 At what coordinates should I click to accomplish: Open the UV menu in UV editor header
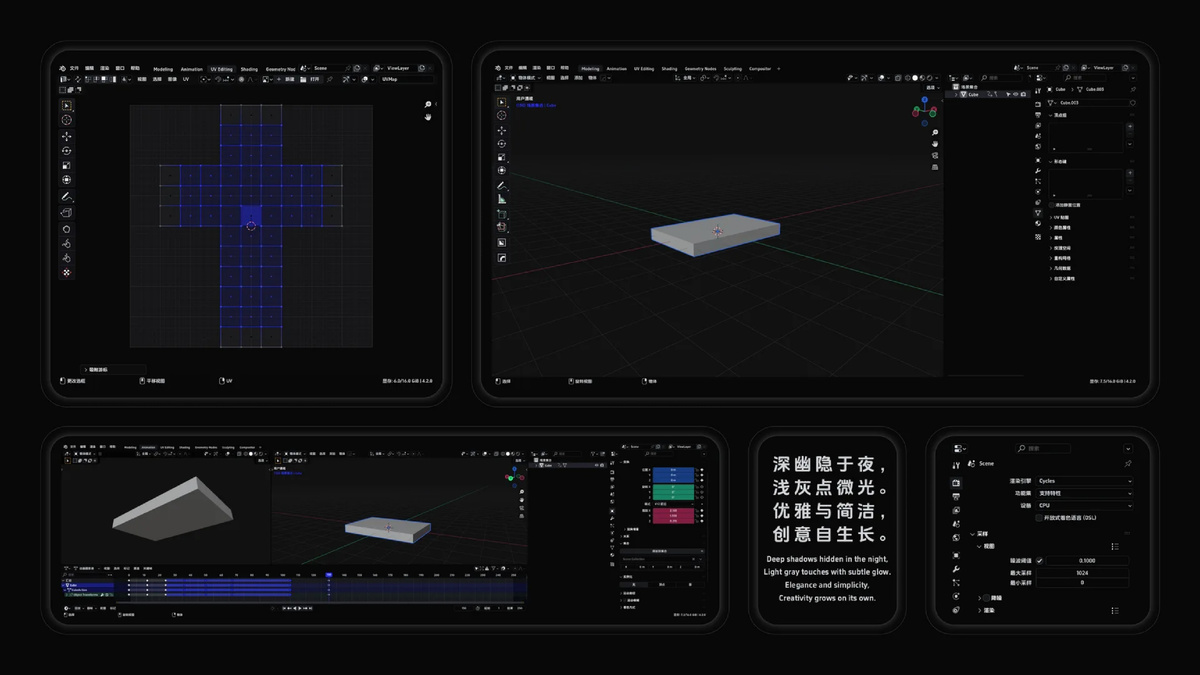click(186, 79)
